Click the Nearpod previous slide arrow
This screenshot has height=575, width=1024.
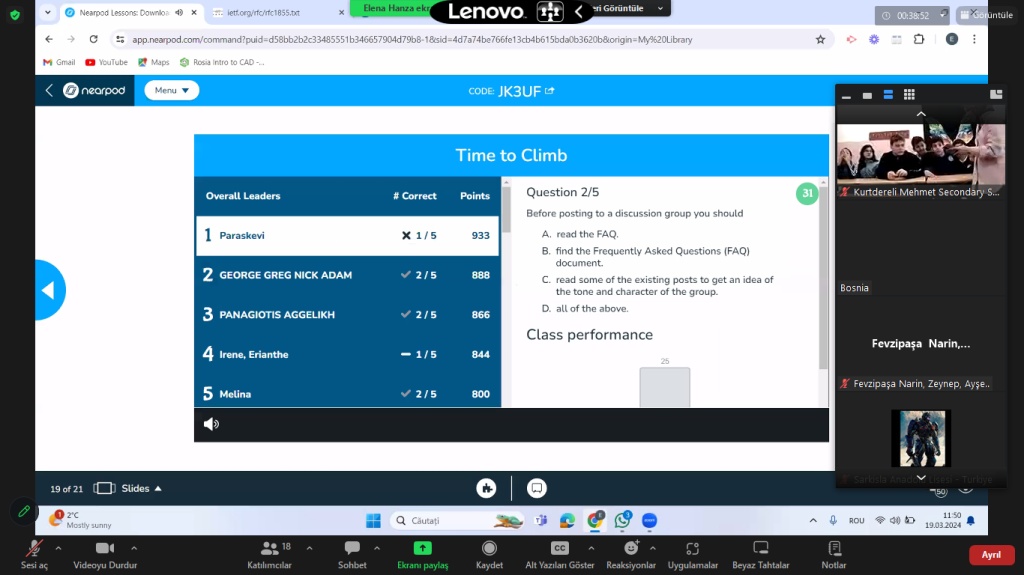click(x=48, y=290)
